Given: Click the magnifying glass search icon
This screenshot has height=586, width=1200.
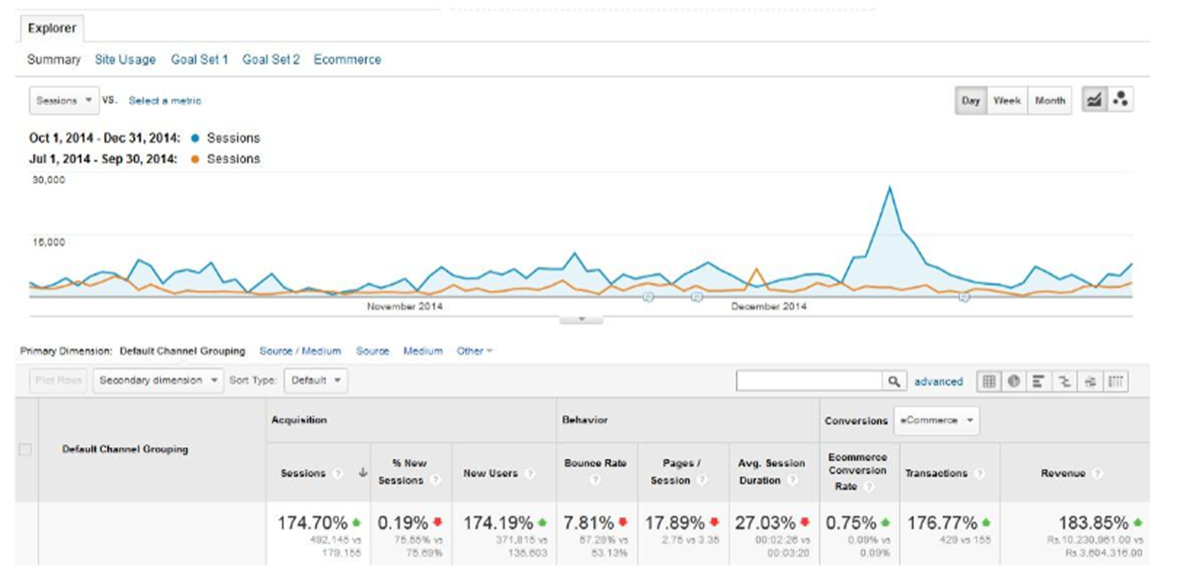Looking at the screenshot, I should [894, 381].
